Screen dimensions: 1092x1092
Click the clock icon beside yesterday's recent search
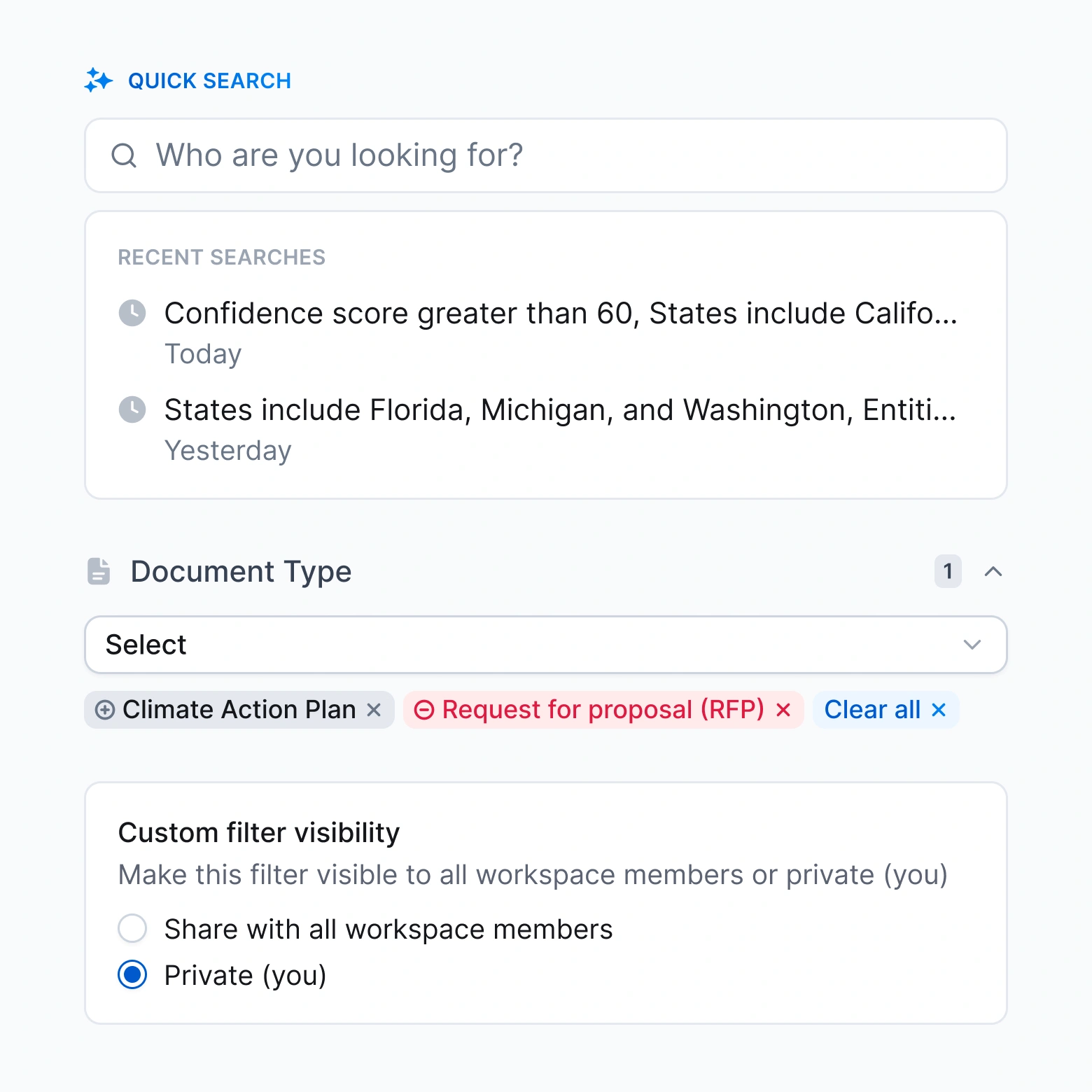click(133, 410)
